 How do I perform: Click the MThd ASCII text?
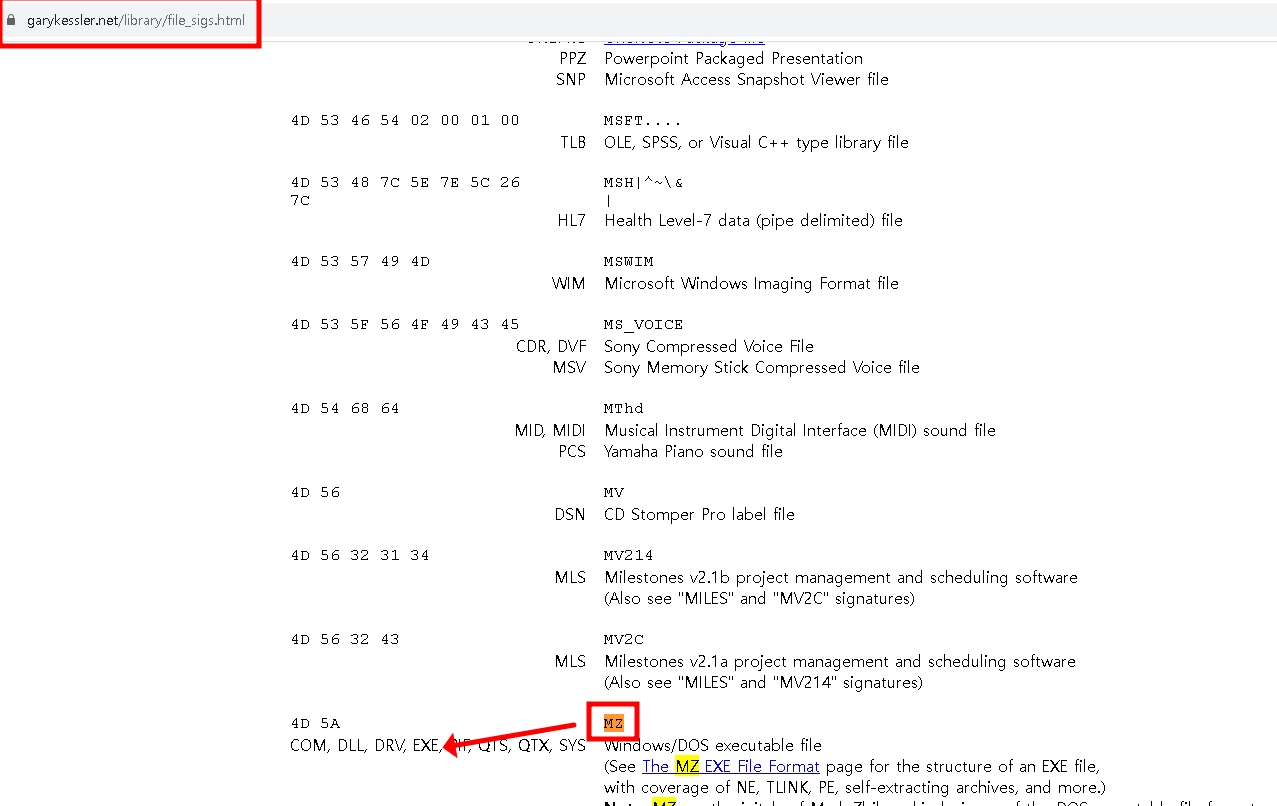(x=623, y=409)
